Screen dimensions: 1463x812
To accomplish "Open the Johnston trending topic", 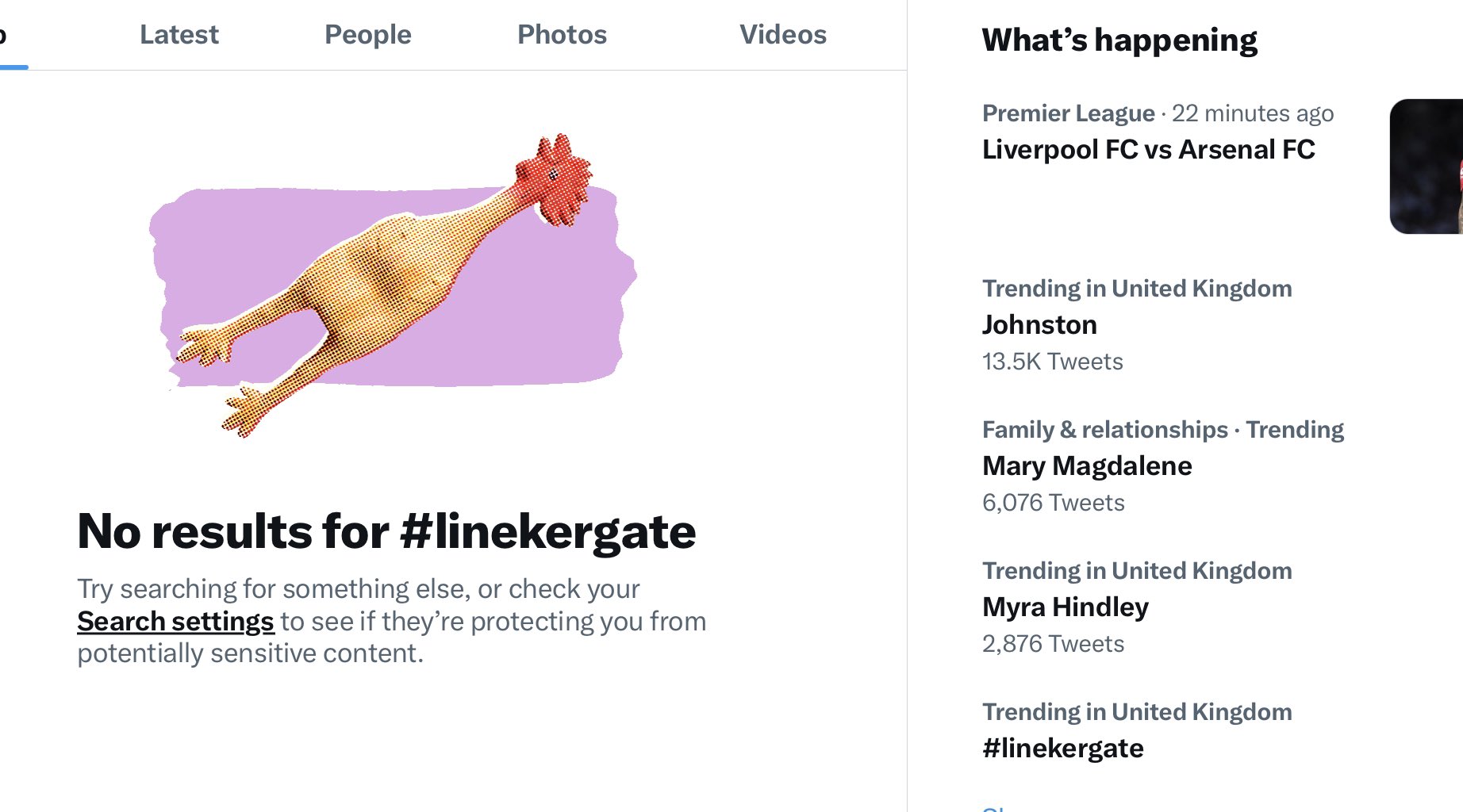I will (1039, 324).
